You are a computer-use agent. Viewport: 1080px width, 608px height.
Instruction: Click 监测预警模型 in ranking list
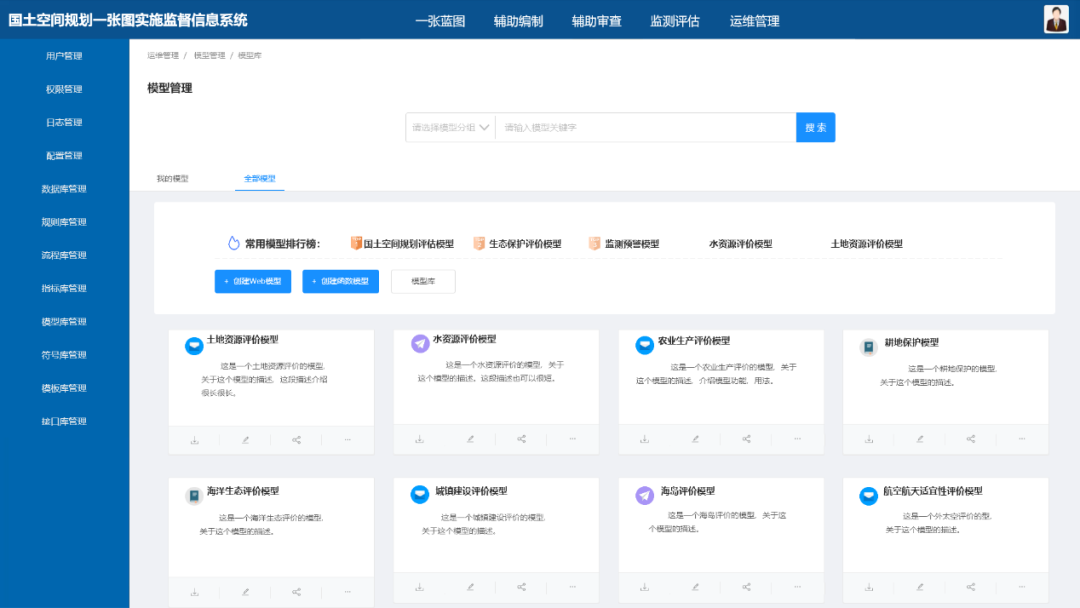[632, 244]
